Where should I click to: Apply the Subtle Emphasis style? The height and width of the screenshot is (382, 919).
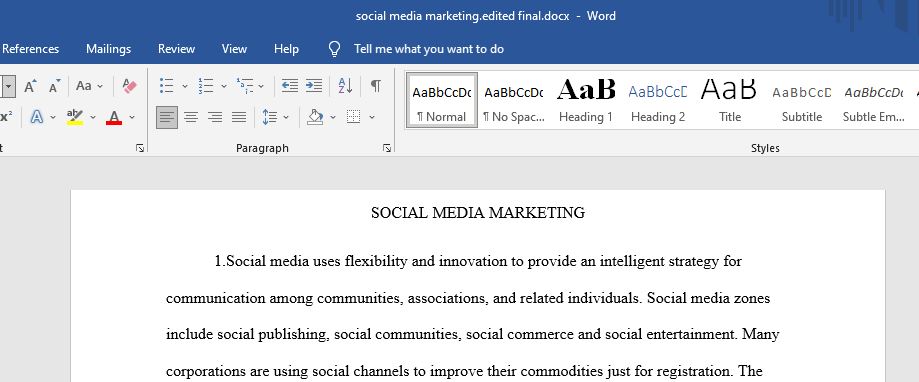[873, 100]
